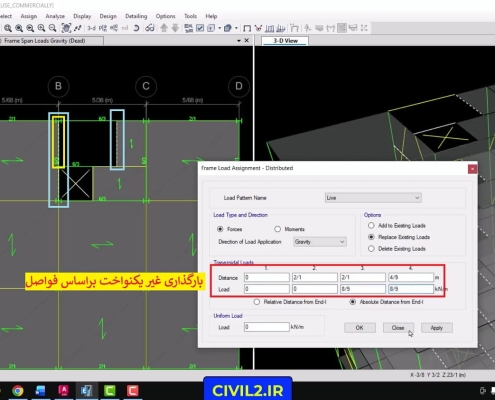
Task: Click the Set Display Options checkmark icon
Action: pyautogui.click(x=200, y=28)
